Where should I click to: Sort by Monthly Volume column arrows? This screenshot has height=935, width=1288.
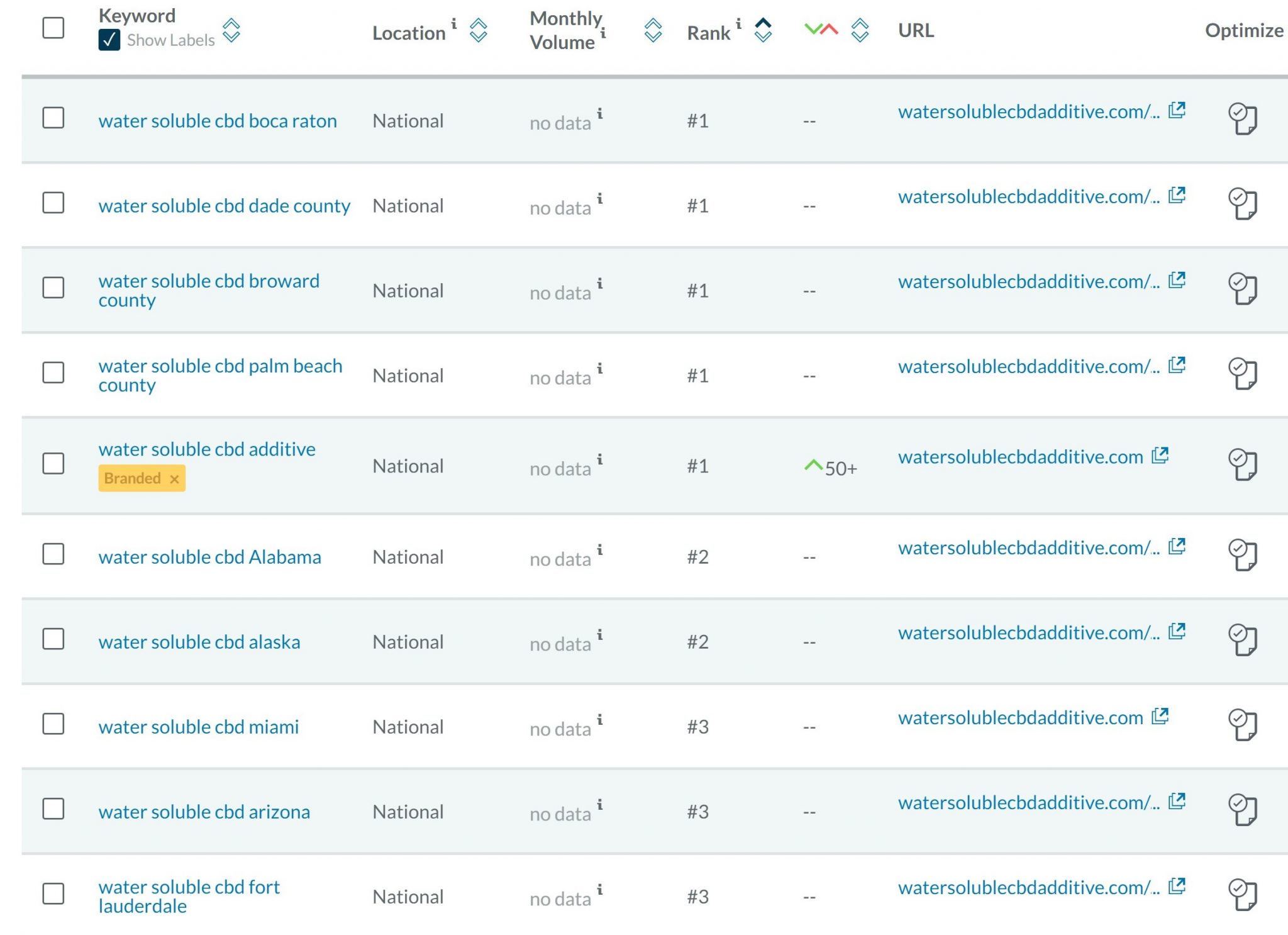tap(653, 30)
